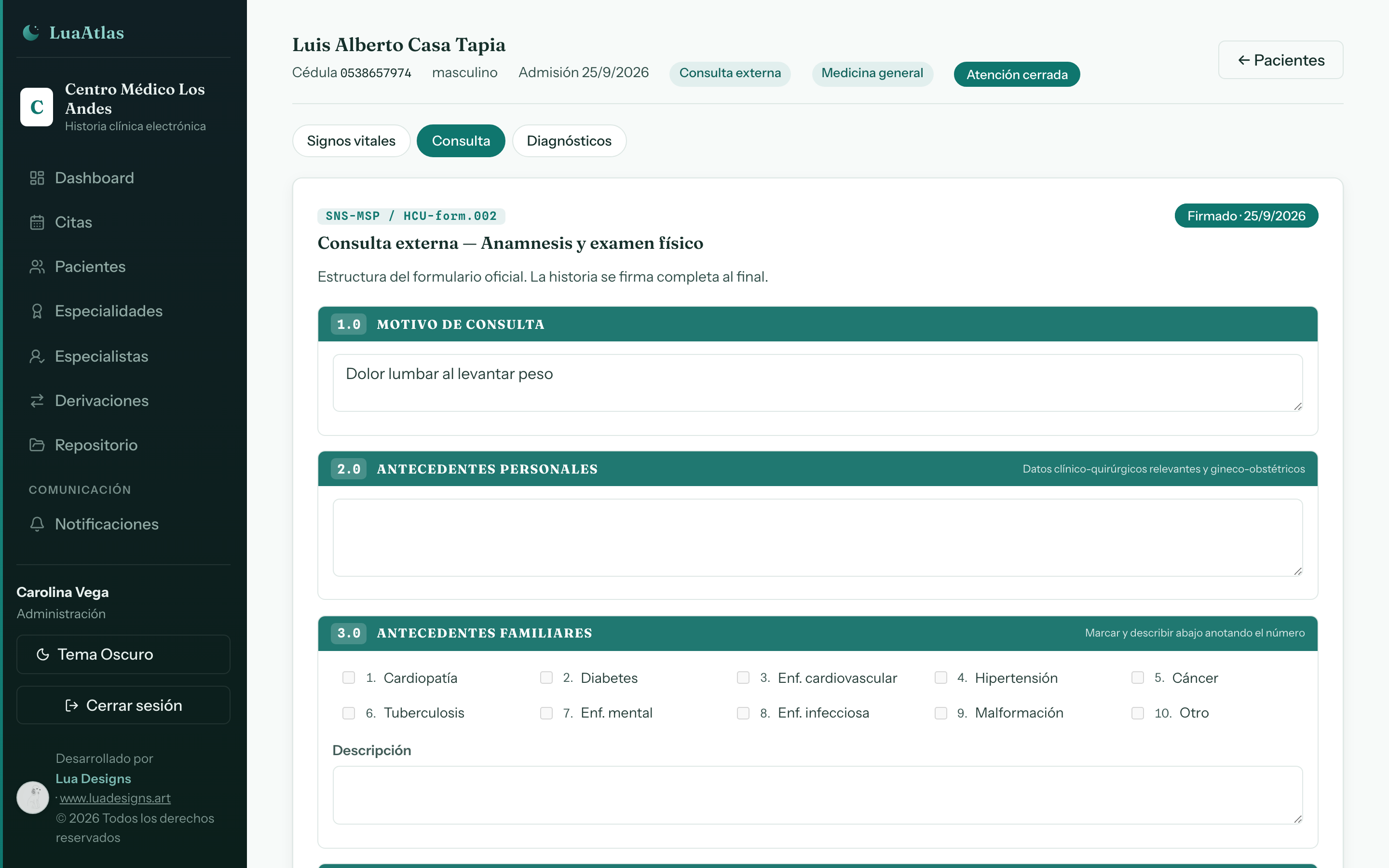Viewport: 1389px width, 868px height.
Task: Click the Derivaciones arrows icon
Action: [37, 401]
